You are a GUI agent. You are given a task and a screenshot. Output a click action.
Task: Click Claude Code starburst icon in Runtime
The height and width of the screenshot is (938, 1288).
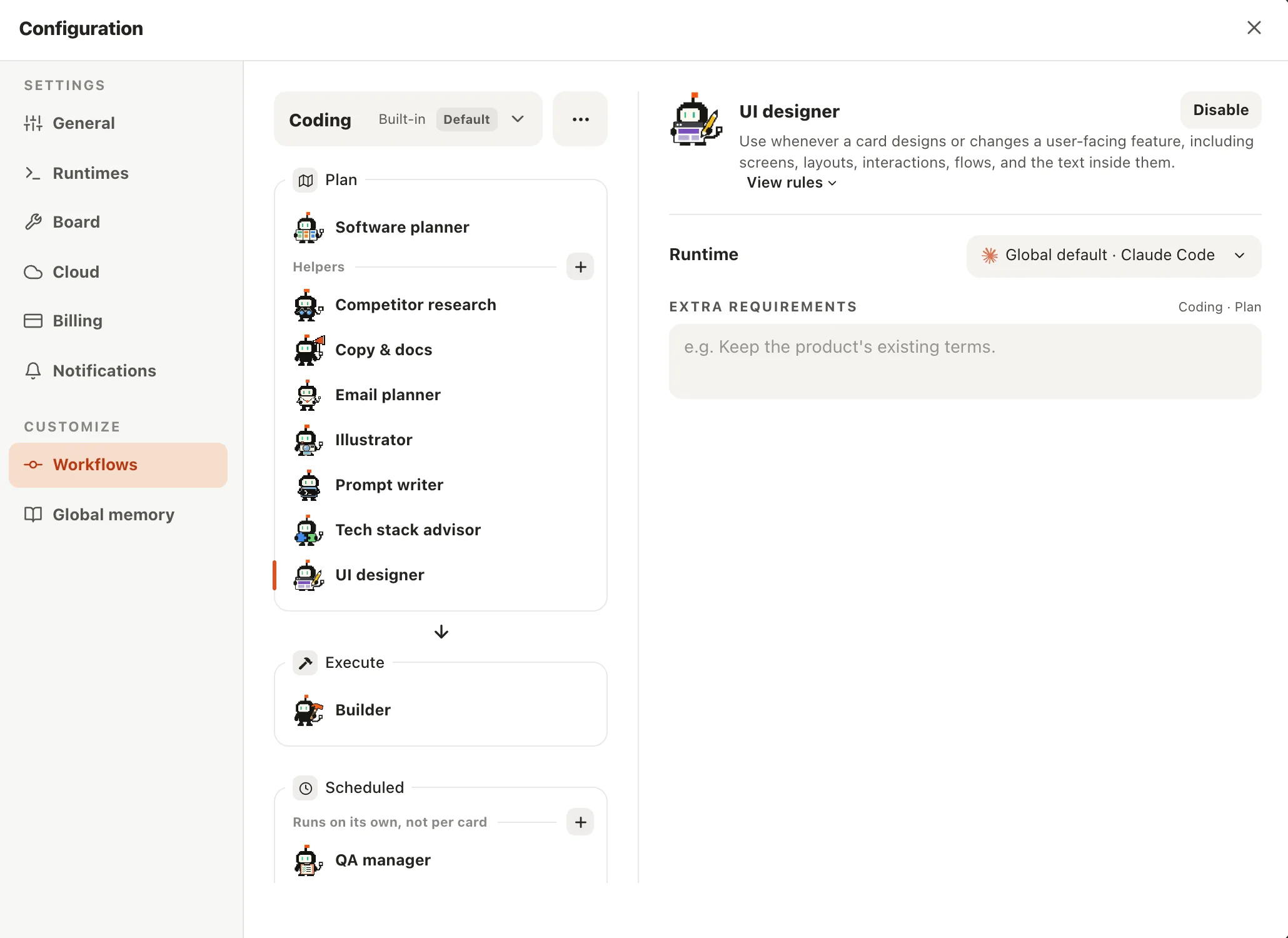pos(990,255)
